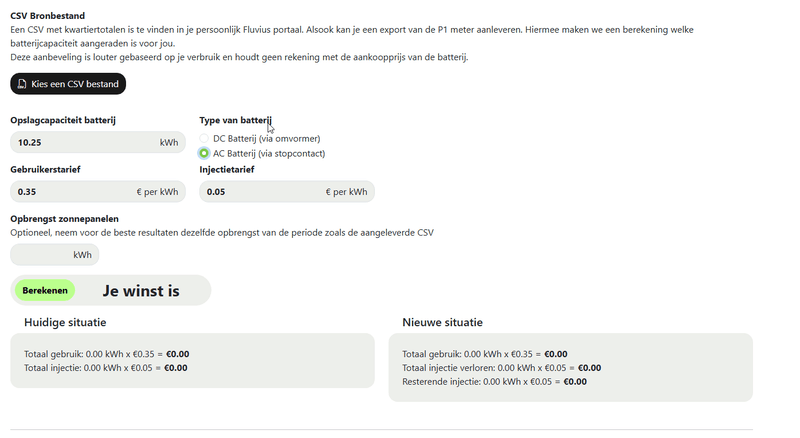Viewport: 800px width, 438px height.
Task: Click the file icon on the CSV button
Action: pos(22,84)
